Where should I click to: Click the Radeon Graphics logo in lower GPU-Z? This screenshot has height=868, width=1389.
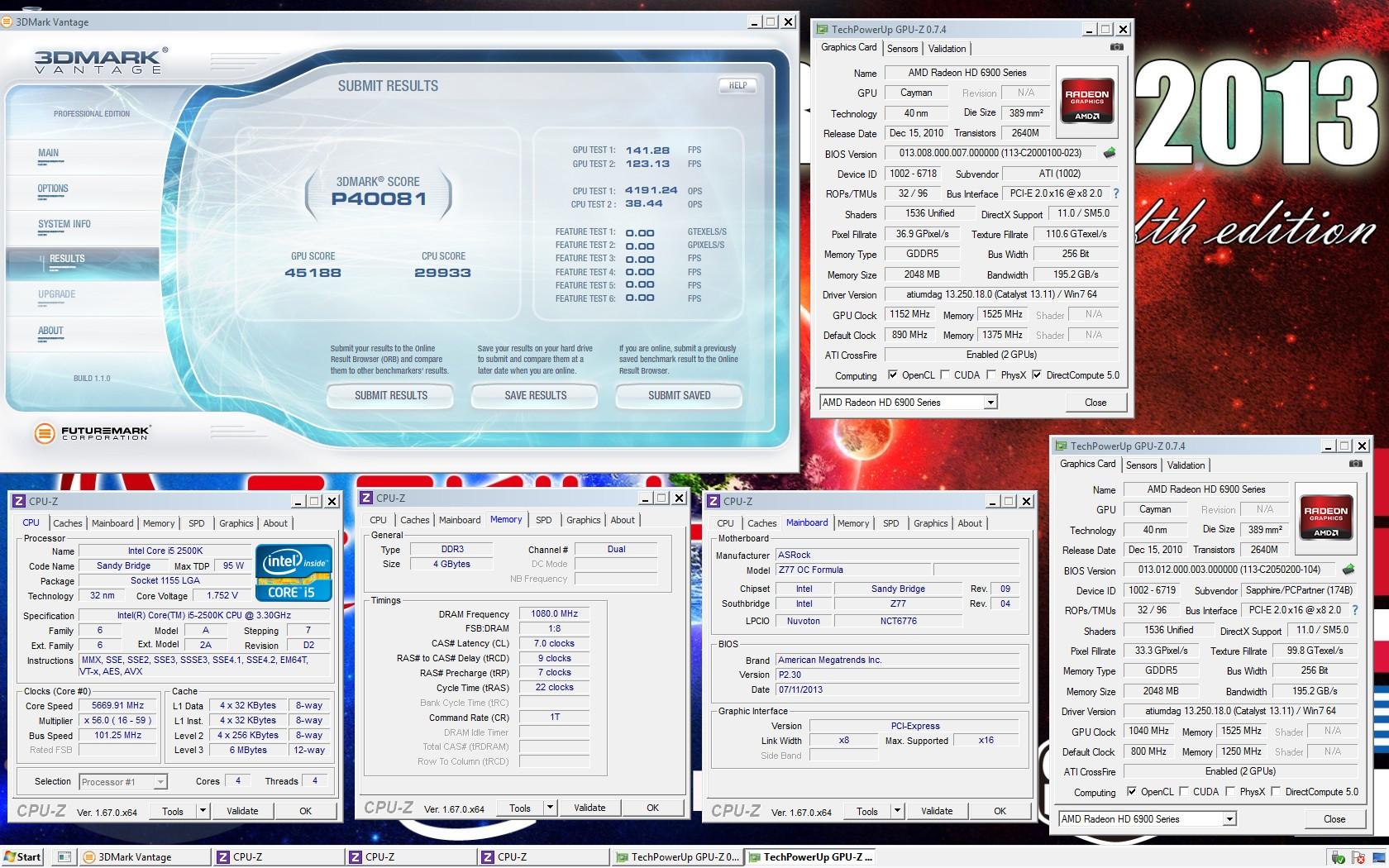coord(1325,517)
